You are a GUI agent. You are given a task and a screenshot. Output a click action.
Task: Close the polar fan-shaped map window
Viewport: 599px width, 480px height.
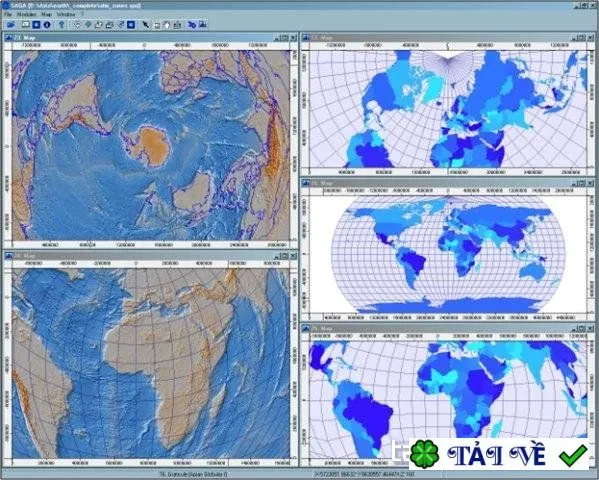tap(591, 38)
